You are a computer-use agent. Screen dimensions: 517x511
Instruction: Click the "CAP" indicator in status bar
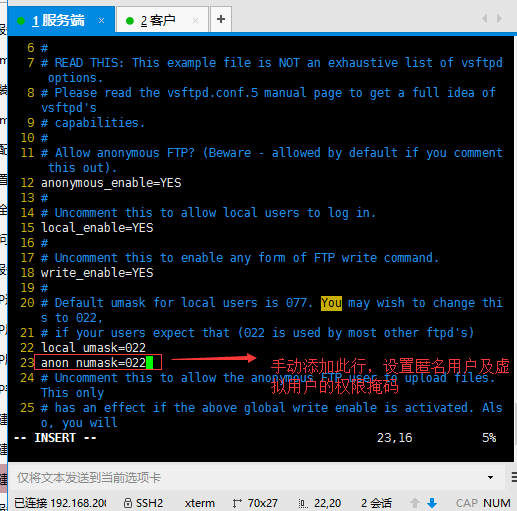[x=467, y=503]
